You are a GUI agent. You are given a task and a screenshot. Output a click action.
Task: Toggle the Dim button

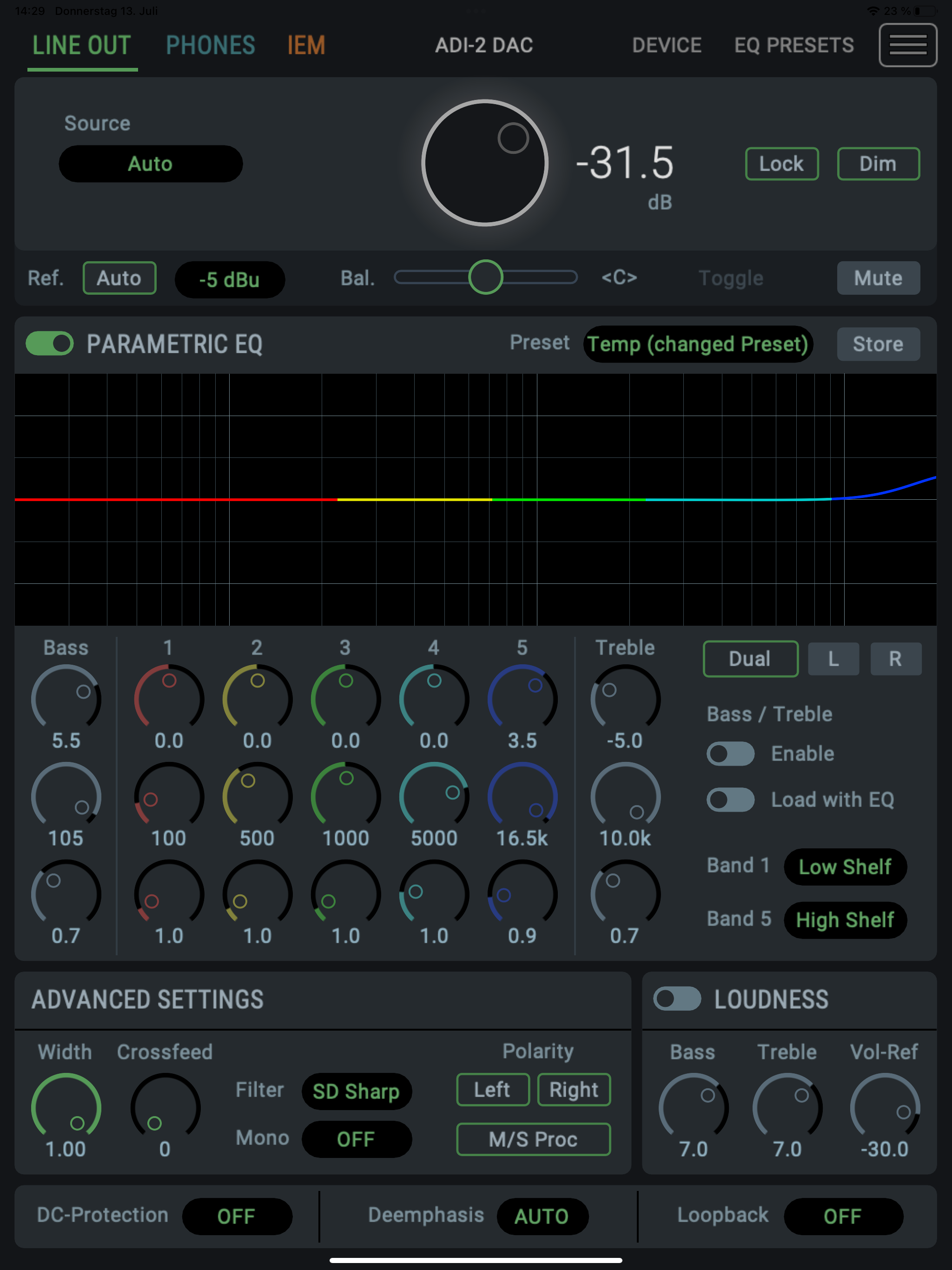pyautogui.click(x=878, y=164)
